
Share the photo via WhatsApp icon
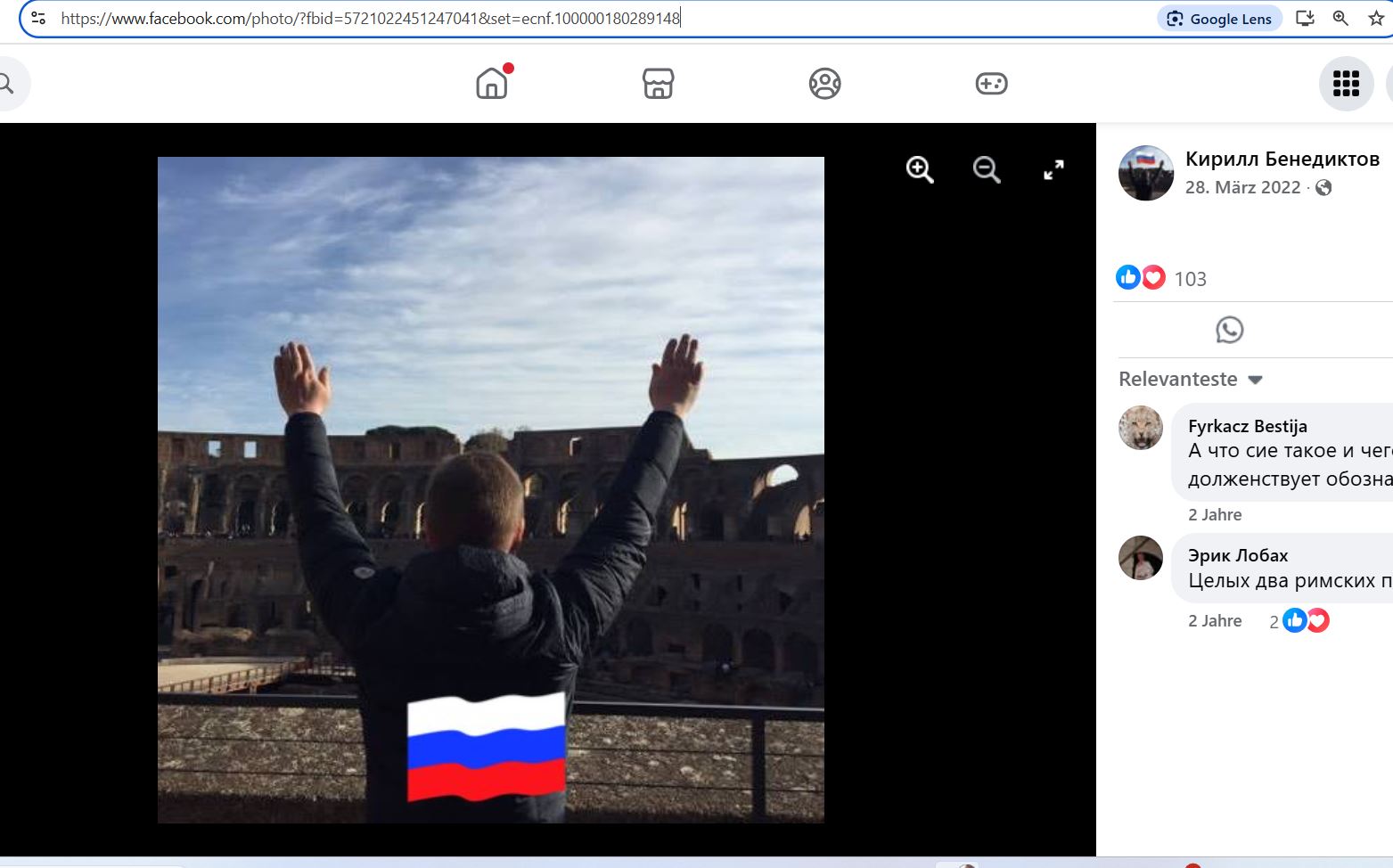[1229, 330]
